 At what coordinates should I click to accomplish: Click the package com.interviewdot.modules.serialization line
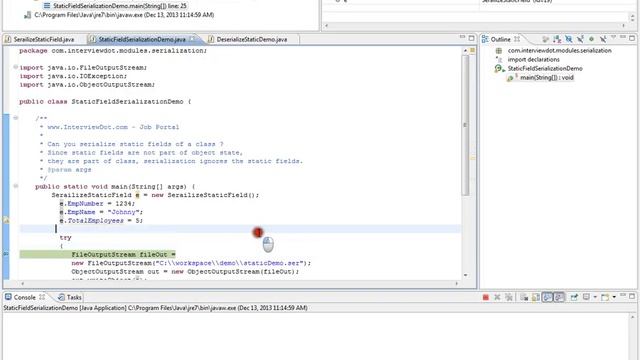[x=113, y=51]
